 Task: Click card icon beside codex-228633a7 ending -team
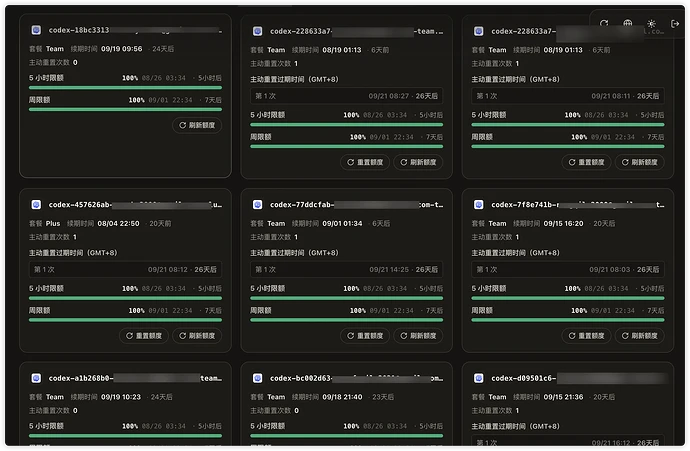tap(258, 31)
